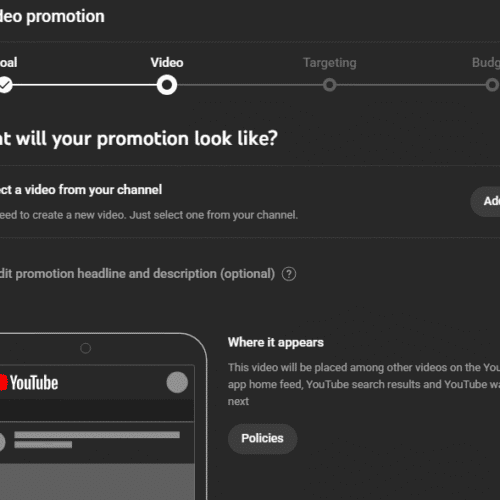Click the Add button for channel video
Image resolution: width=500 pixels, height=500 pixels.
click(x=485, y=201)
